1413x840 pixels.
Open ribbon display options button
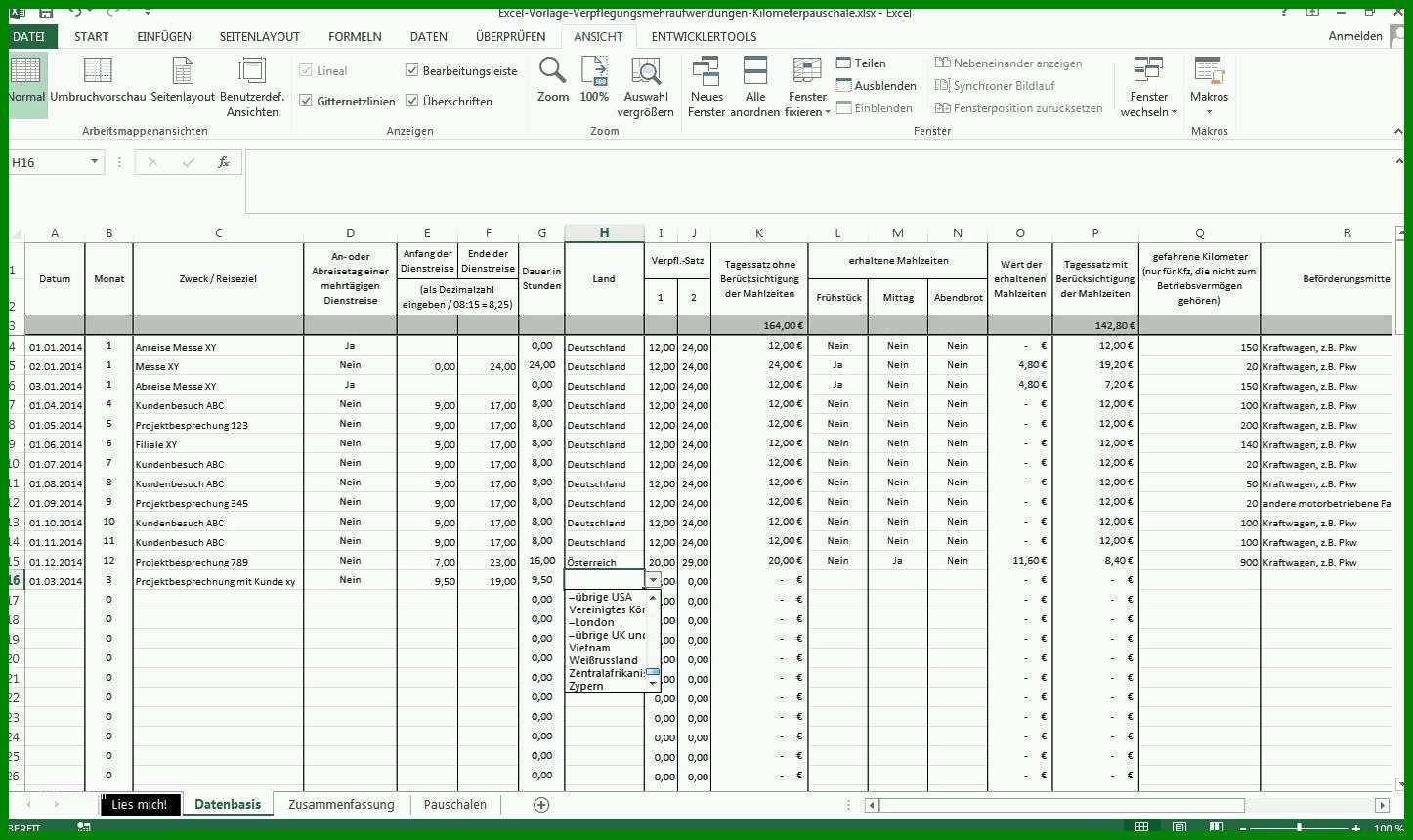tap(1312, 12)
